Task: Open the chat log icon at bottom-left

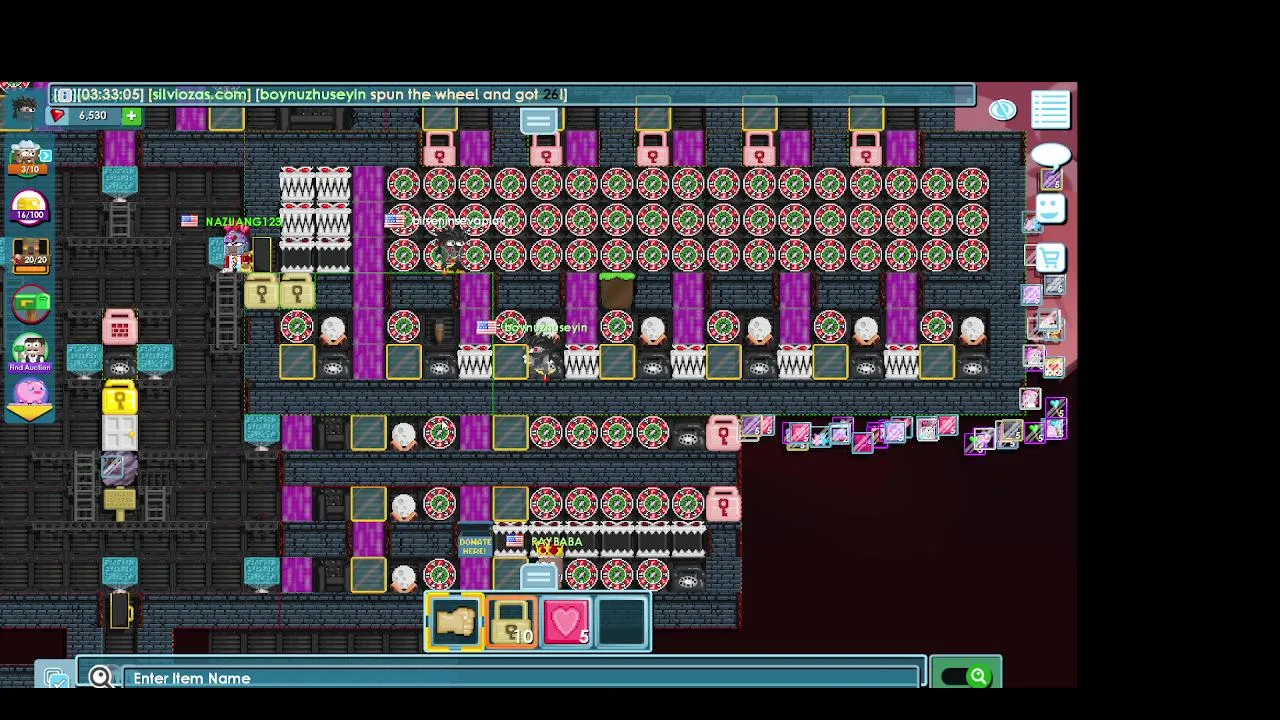Action: coord(56,678)
